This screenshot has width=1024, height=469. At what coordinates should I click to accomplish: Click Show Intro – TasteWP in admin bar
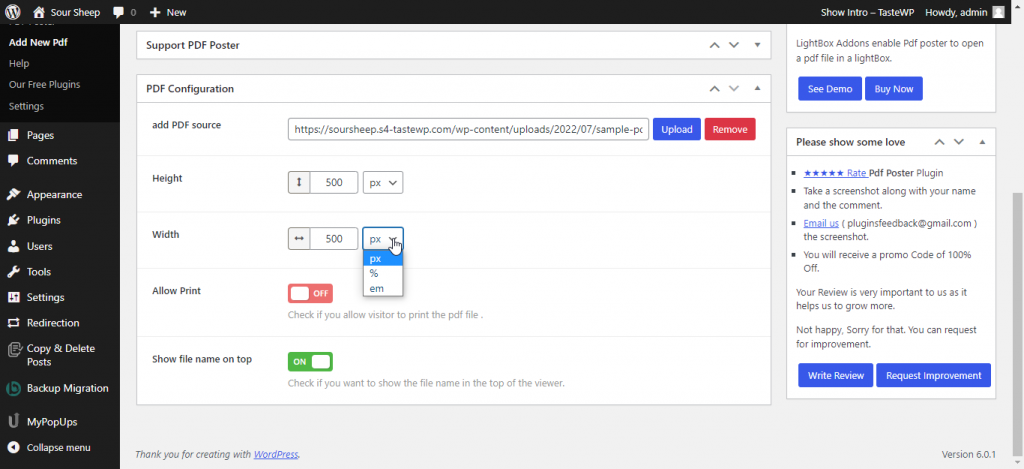tap(868, 12)
